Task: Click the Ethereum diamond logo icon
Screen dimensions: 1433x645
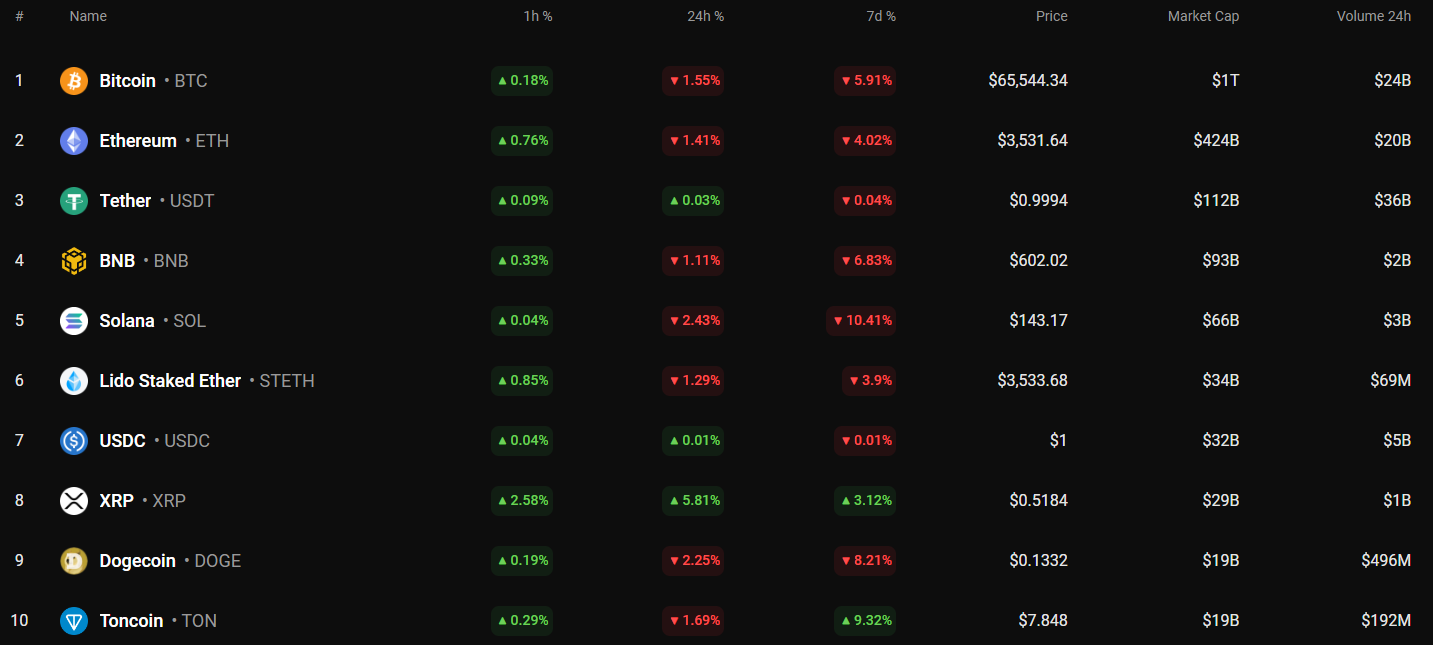Action: click(x=74, y=141)
